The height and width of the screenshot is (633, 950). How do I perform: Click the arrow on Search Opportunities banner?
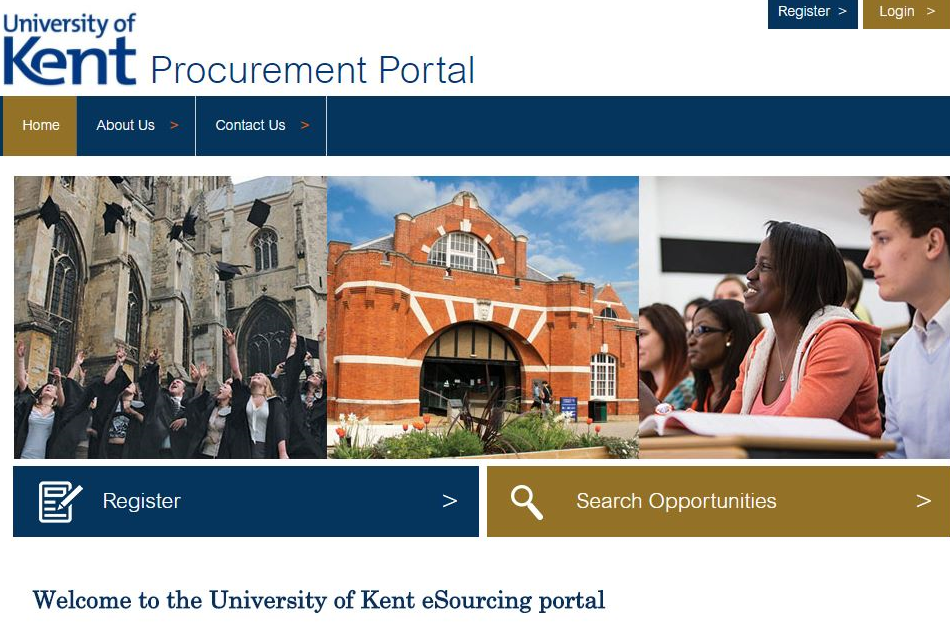[923, 501]
